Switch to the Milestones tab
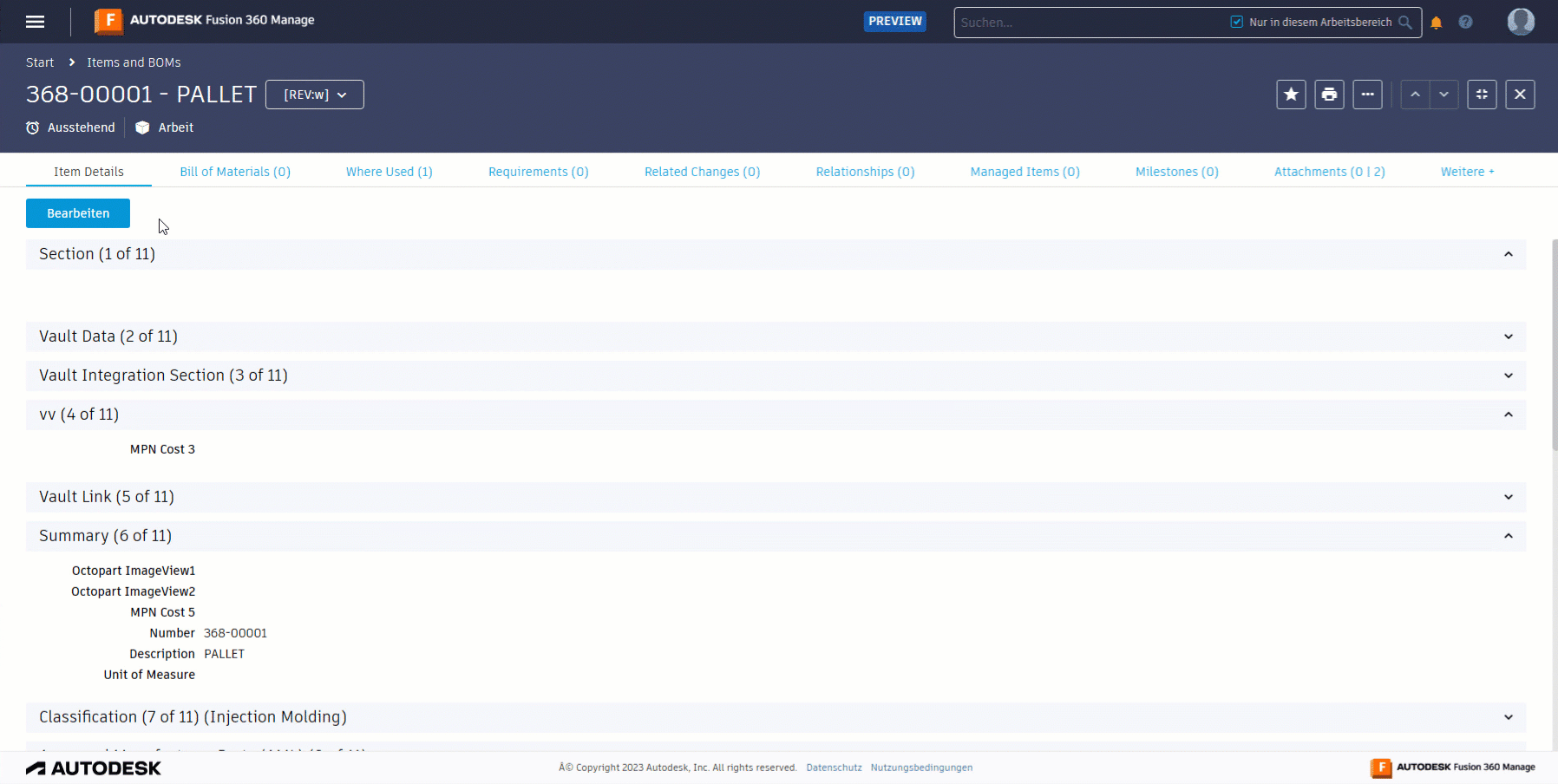The height and width of the screenshot is (784, 1558). click(x=1177, y=172)
